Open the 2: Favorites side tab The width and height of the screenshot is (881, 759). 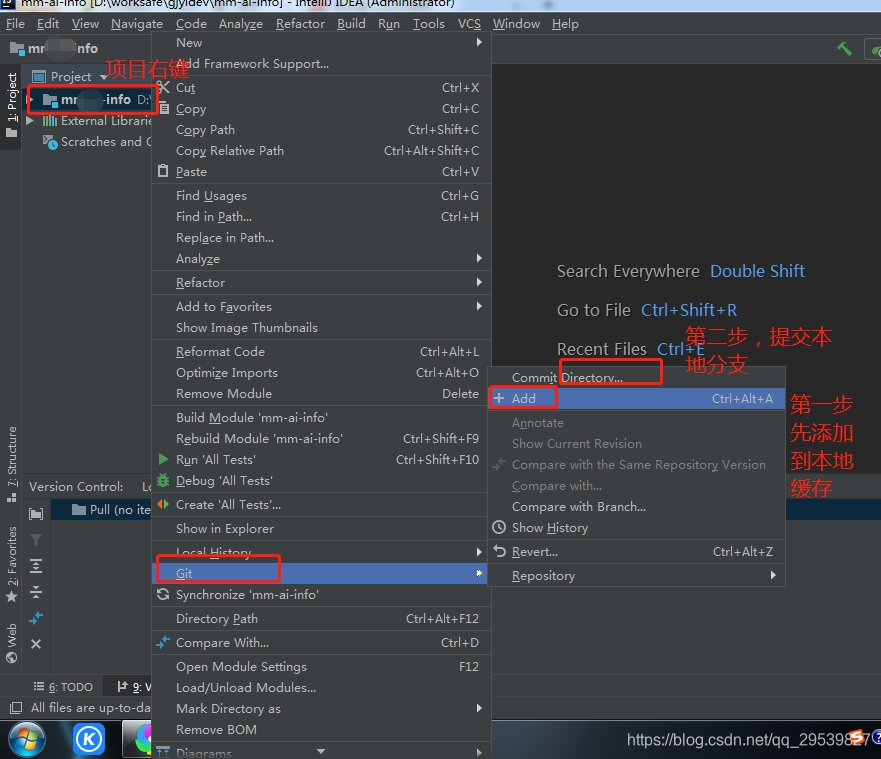coord(11,563)
